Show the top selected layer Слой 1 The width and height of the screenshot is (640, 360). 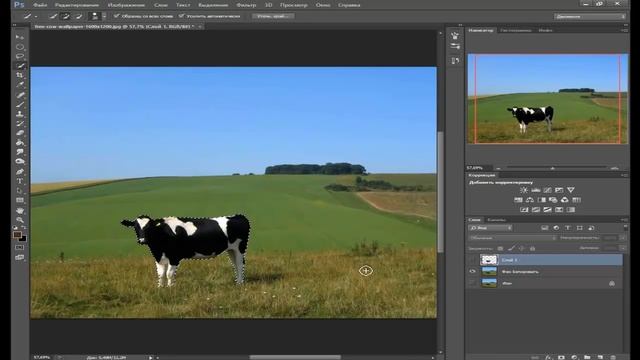pos(473,260)
